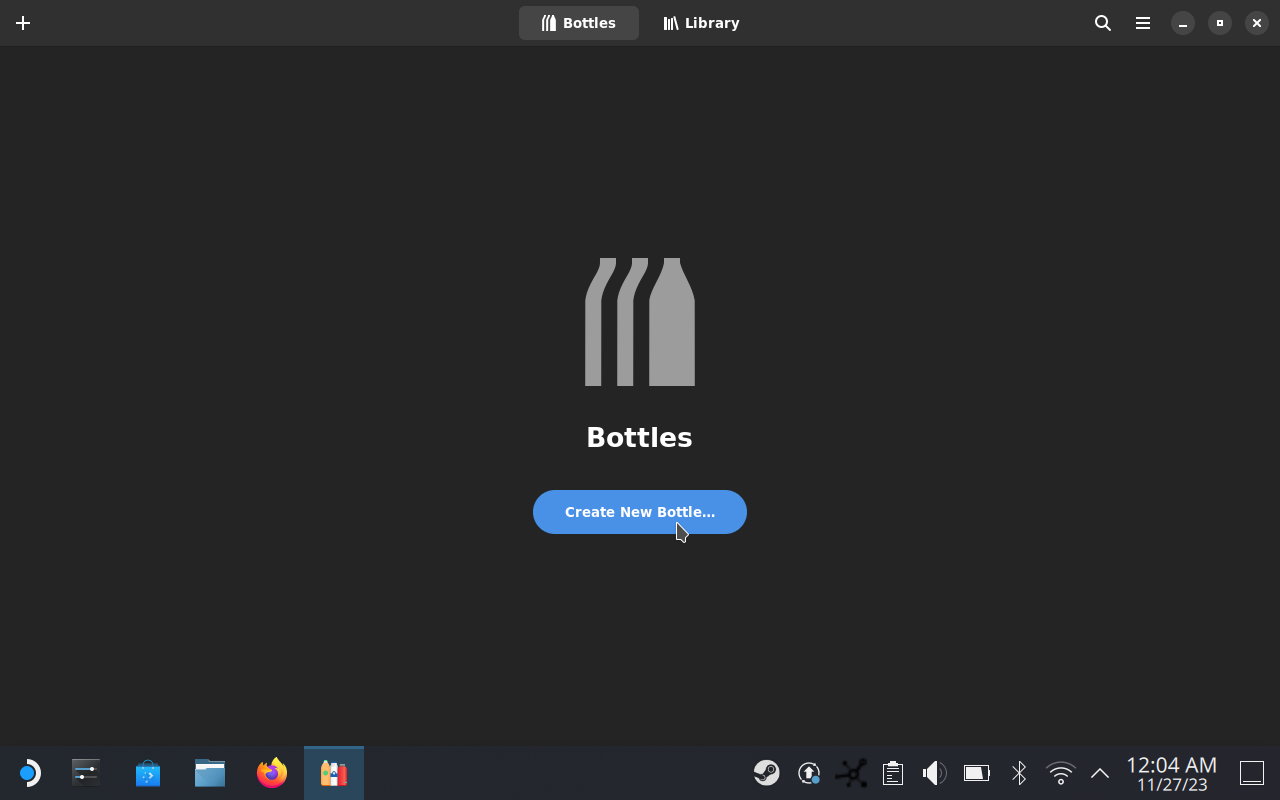
Task: Open the system updates tray icon
Action: (809, 773)
